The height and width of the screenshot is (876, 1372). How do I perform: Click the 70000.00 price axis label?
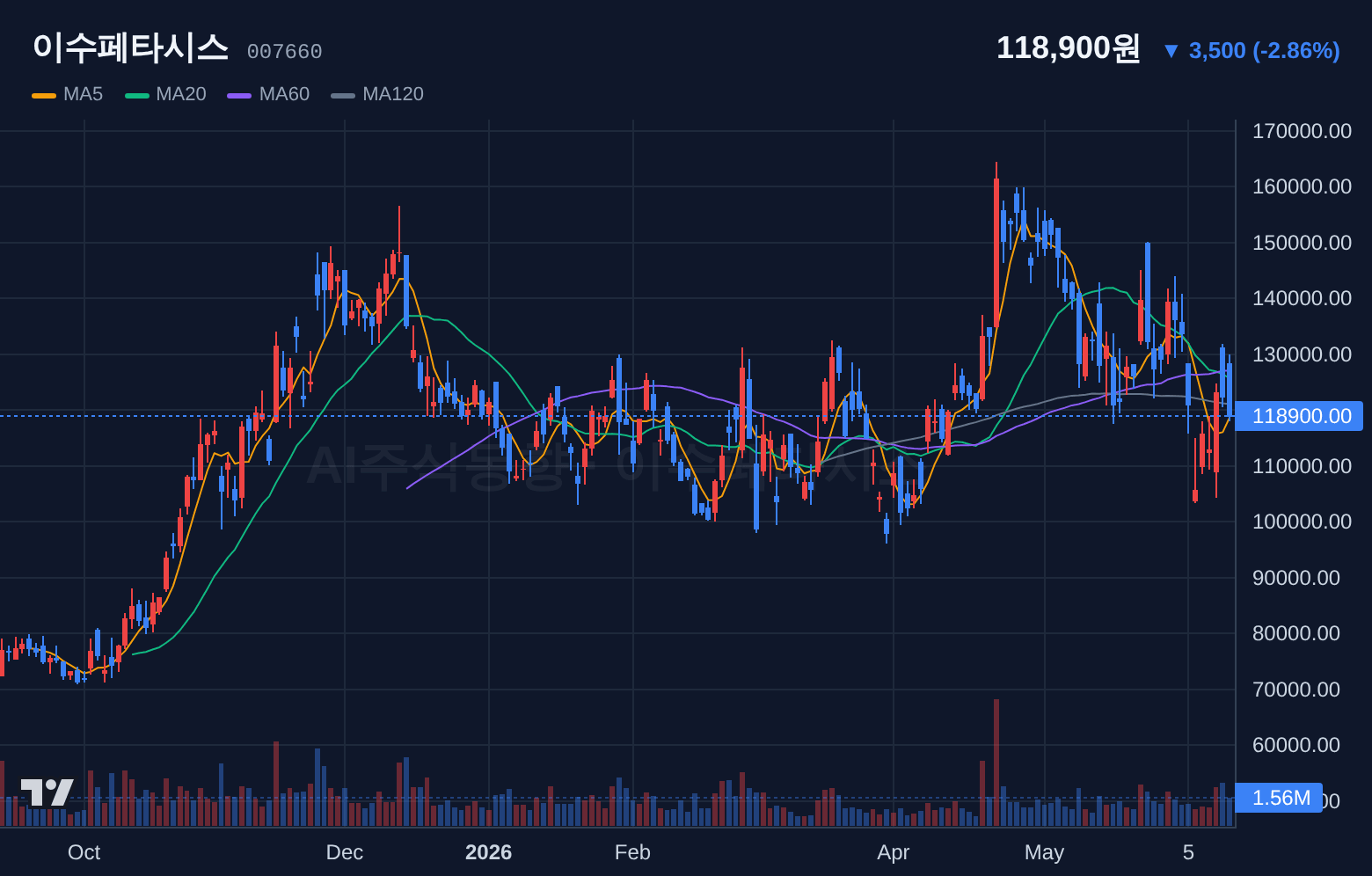pyautogui.click(x=1296, y=690)
